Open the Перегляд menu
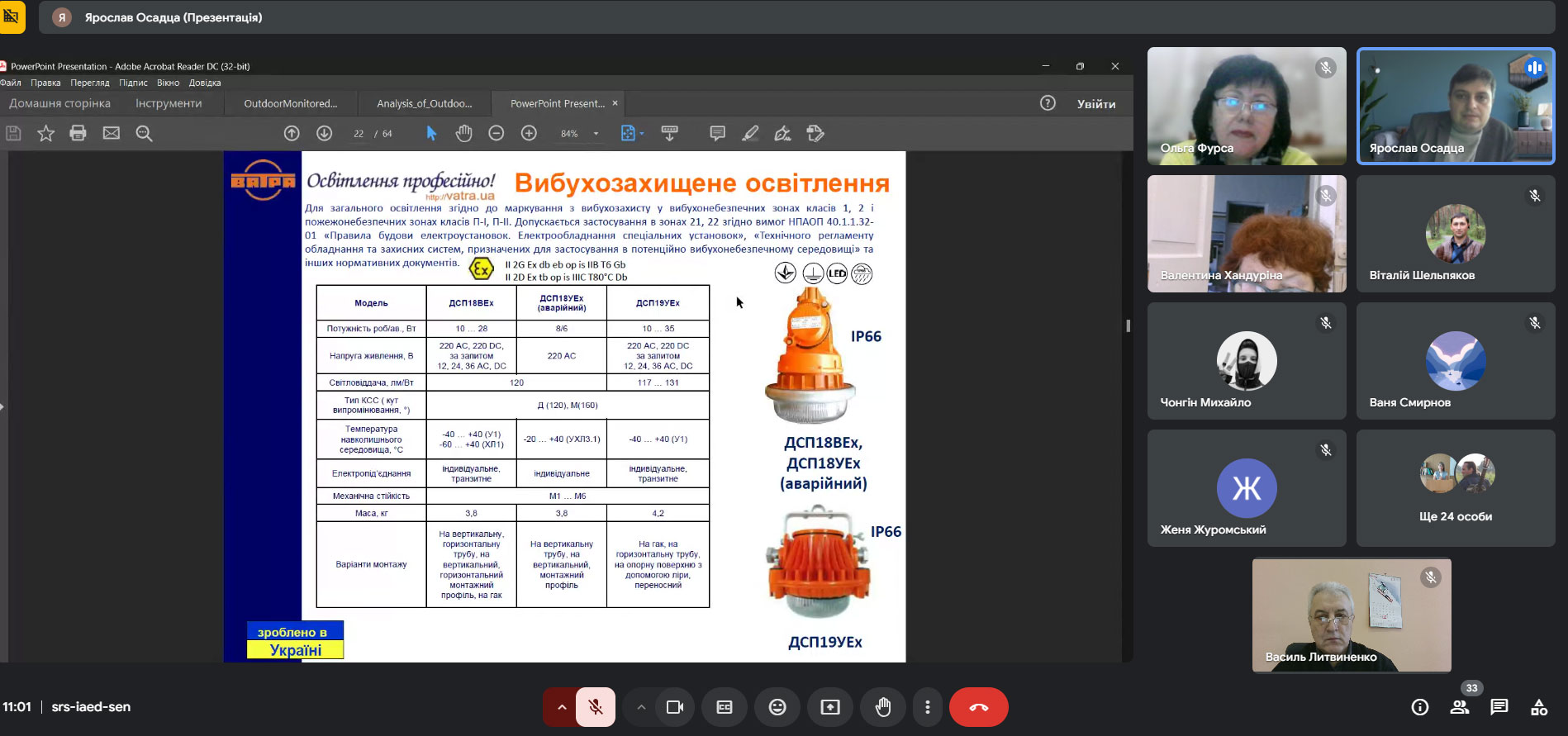Viewport: 1568px width, 736px height. pos(90,83)
